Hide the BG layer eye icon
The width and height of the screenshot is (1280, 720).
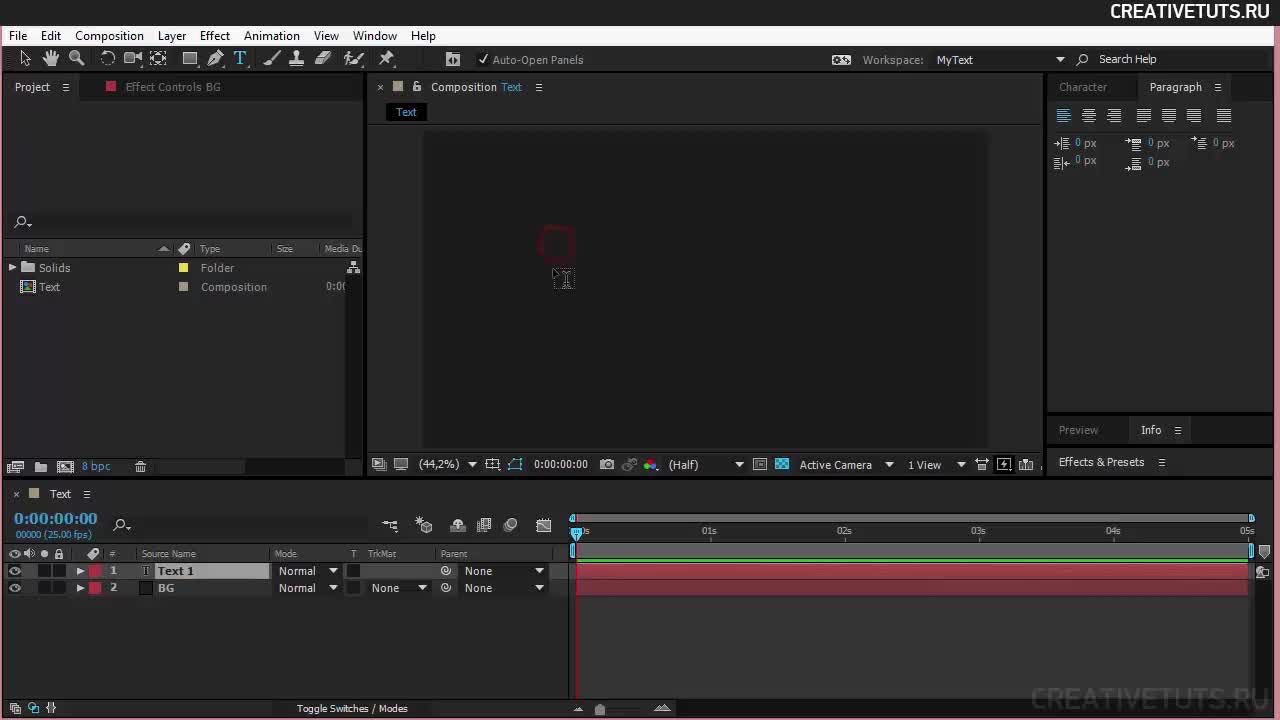point(14,588)
